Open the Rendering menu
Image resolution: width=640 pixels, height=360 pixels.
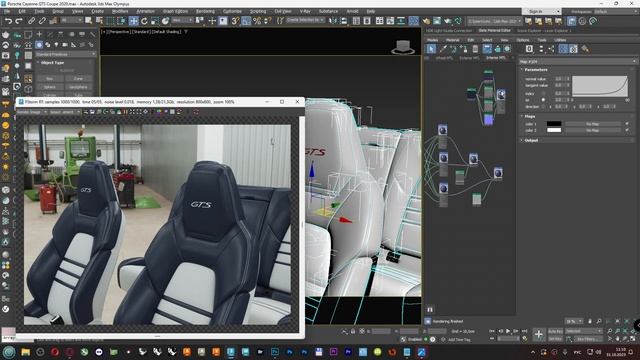(x=205, y=11)
